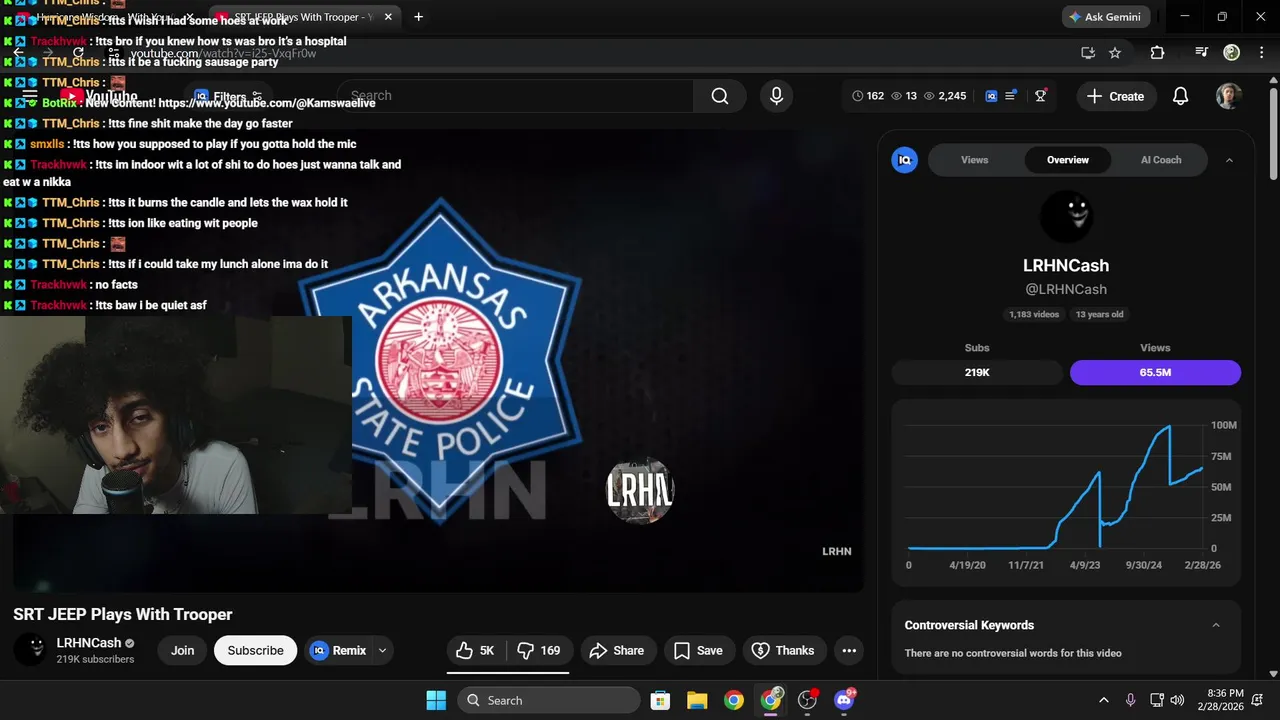Open Chrome three-dot menu
The width and height of the screenshot is (1280, 720).
(x=1261, y=52)
